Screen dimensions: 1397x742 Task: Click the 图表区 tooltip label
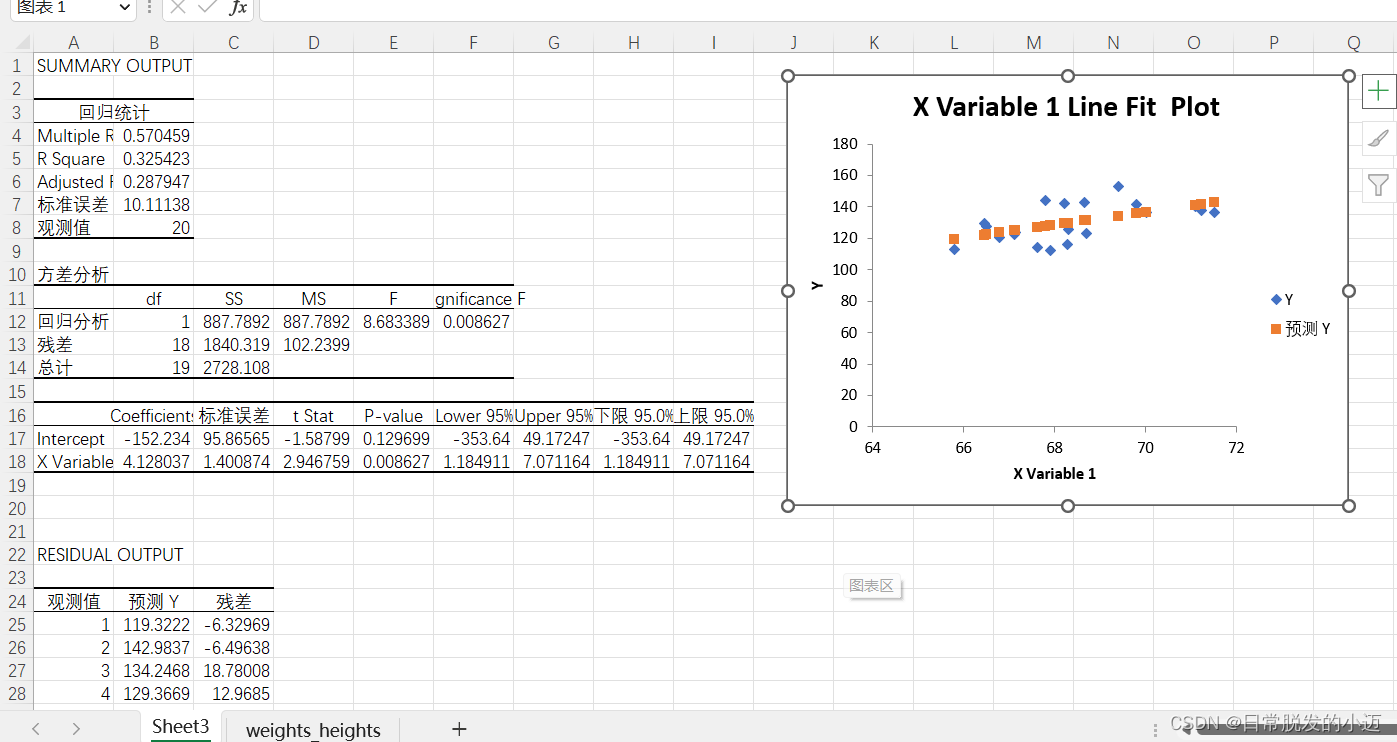[x=871, y=586]
